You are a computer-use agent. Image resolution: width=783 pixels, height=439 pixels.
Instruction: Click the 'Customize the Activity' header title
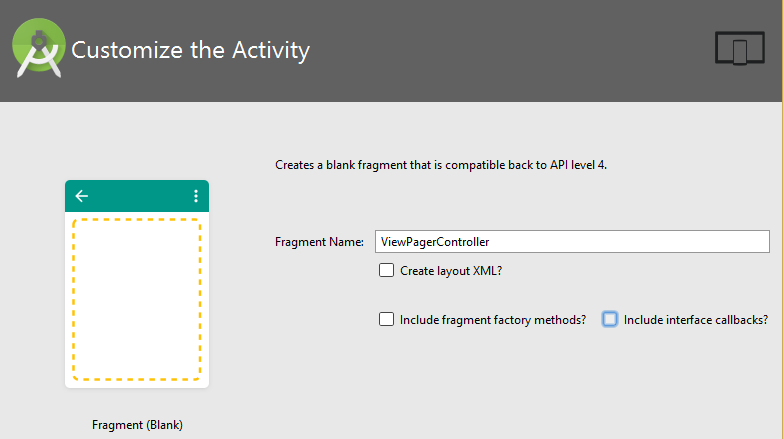(190, 50)
